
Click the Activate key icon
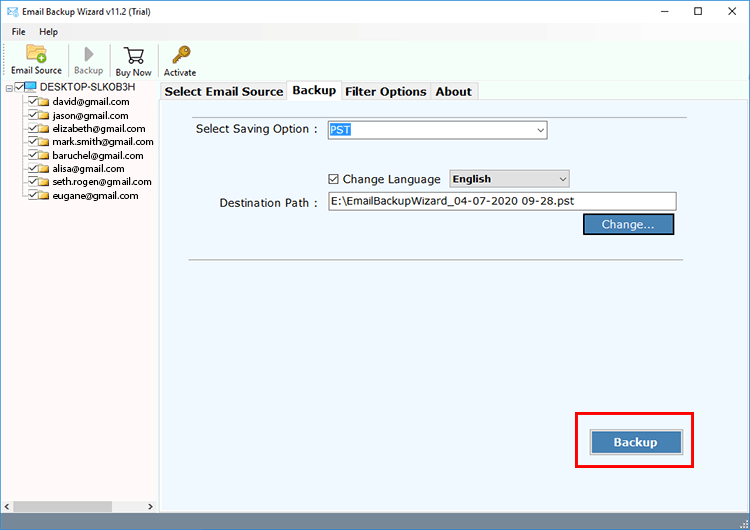tap(181, 55)
